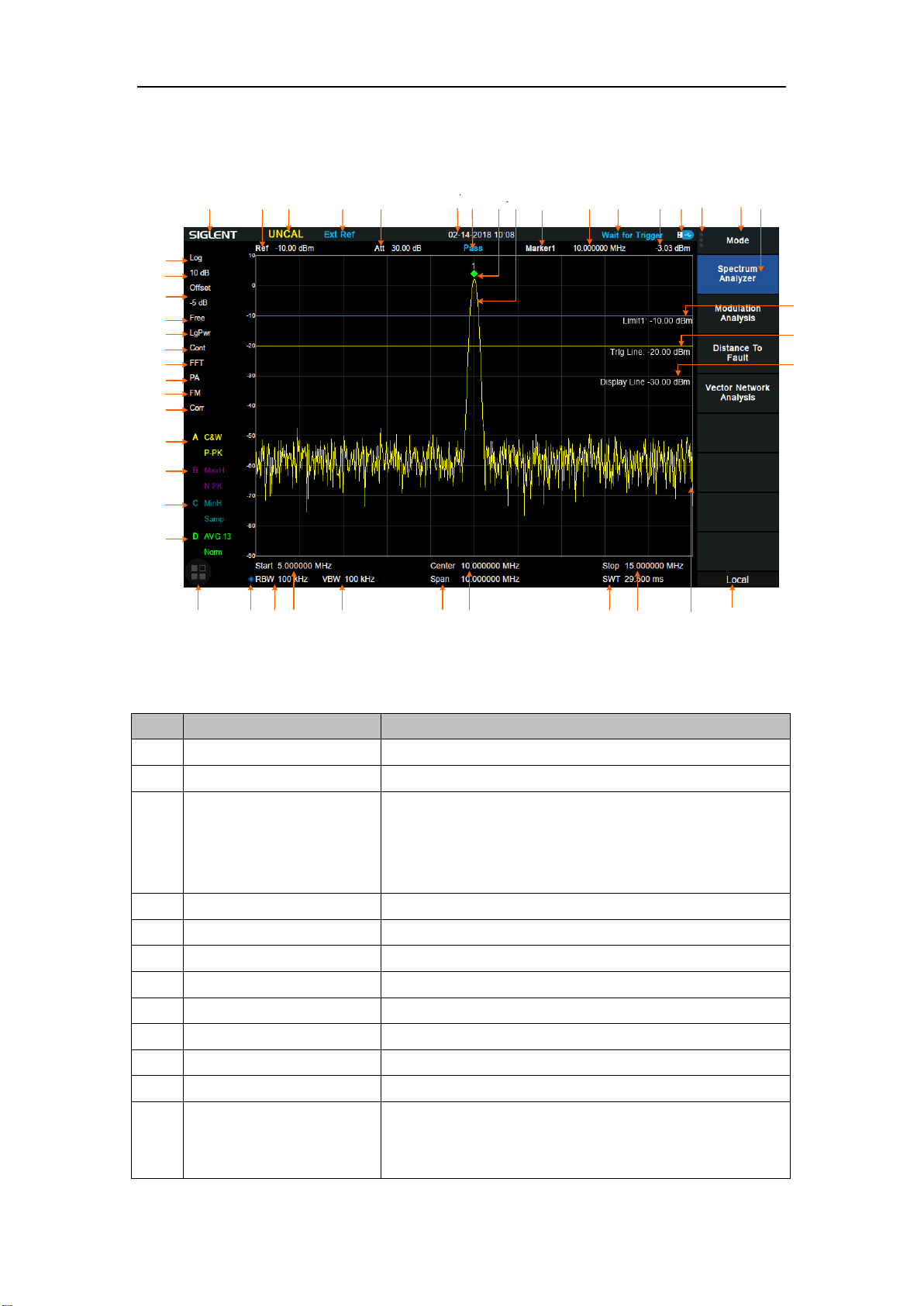924x1306 pixels.
Task: Click the Mode menu header
Action: tap(737, 240)
